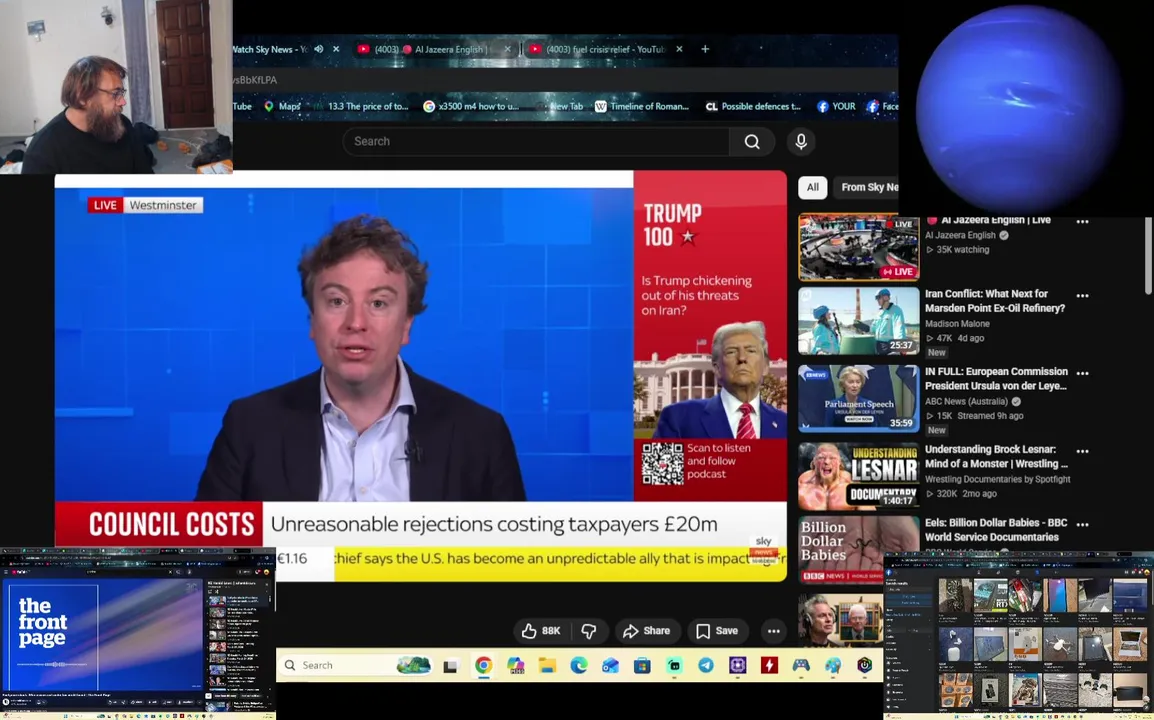Screen dimensions: 1154x720
Task: Open options menu for Marsden Point video
Action: 1082,295
